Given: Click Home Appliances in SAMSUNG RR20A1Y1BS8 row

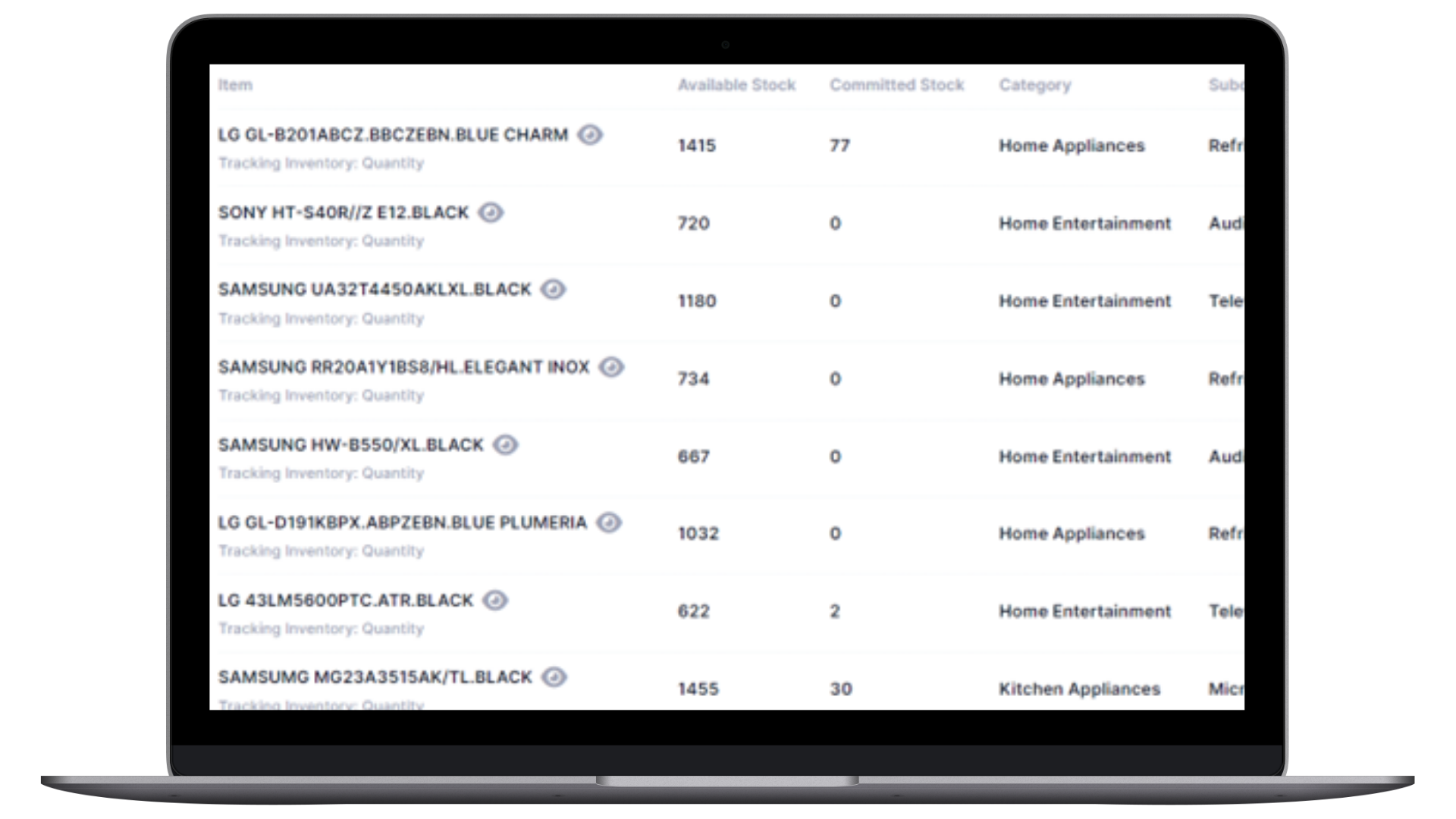Looking at the screenshot, I should [x=1072, y=378].
